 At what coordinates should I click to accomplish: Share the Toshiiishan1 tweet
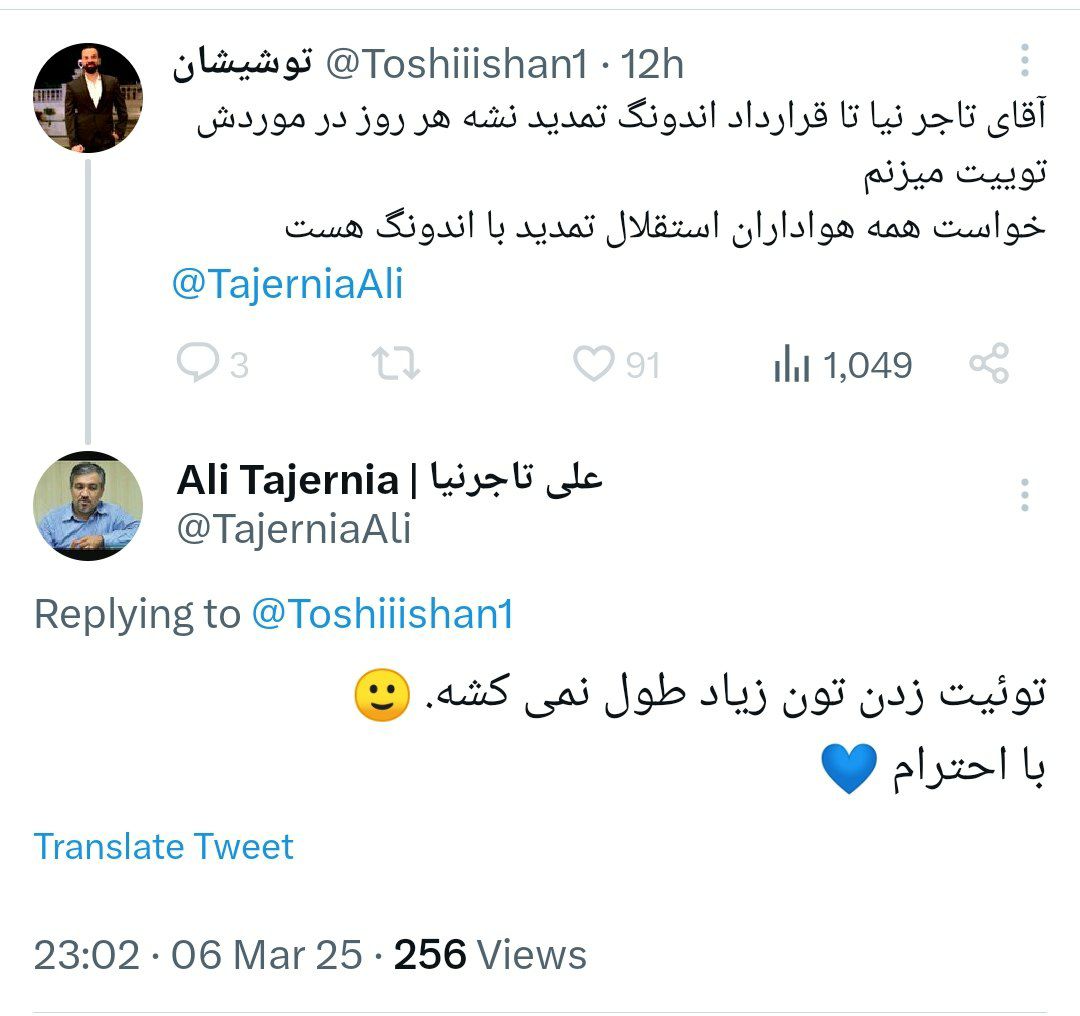pos(989,364)
